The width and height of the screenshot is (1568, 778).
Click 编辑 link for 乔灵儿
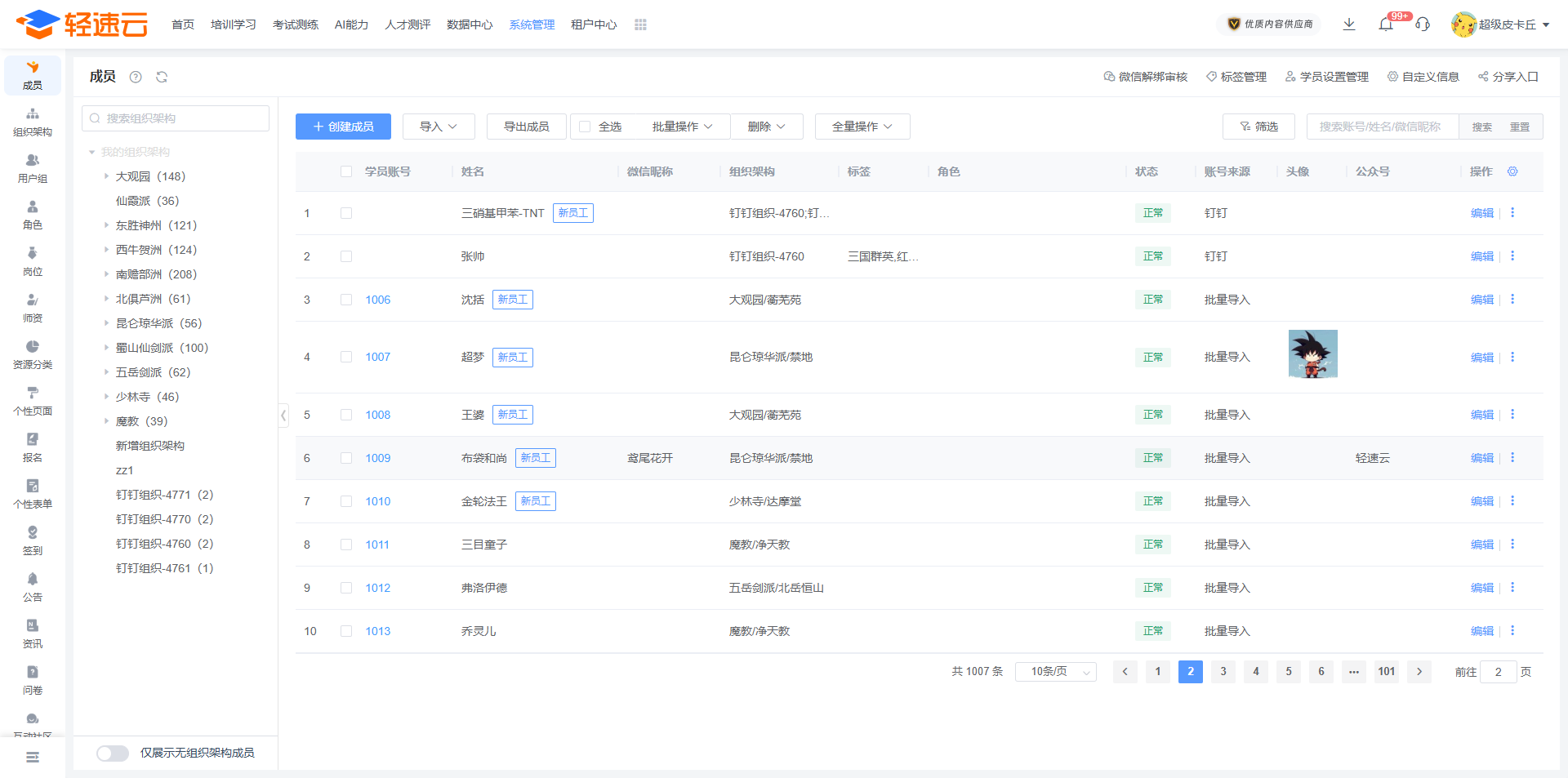click(1481, 631)
